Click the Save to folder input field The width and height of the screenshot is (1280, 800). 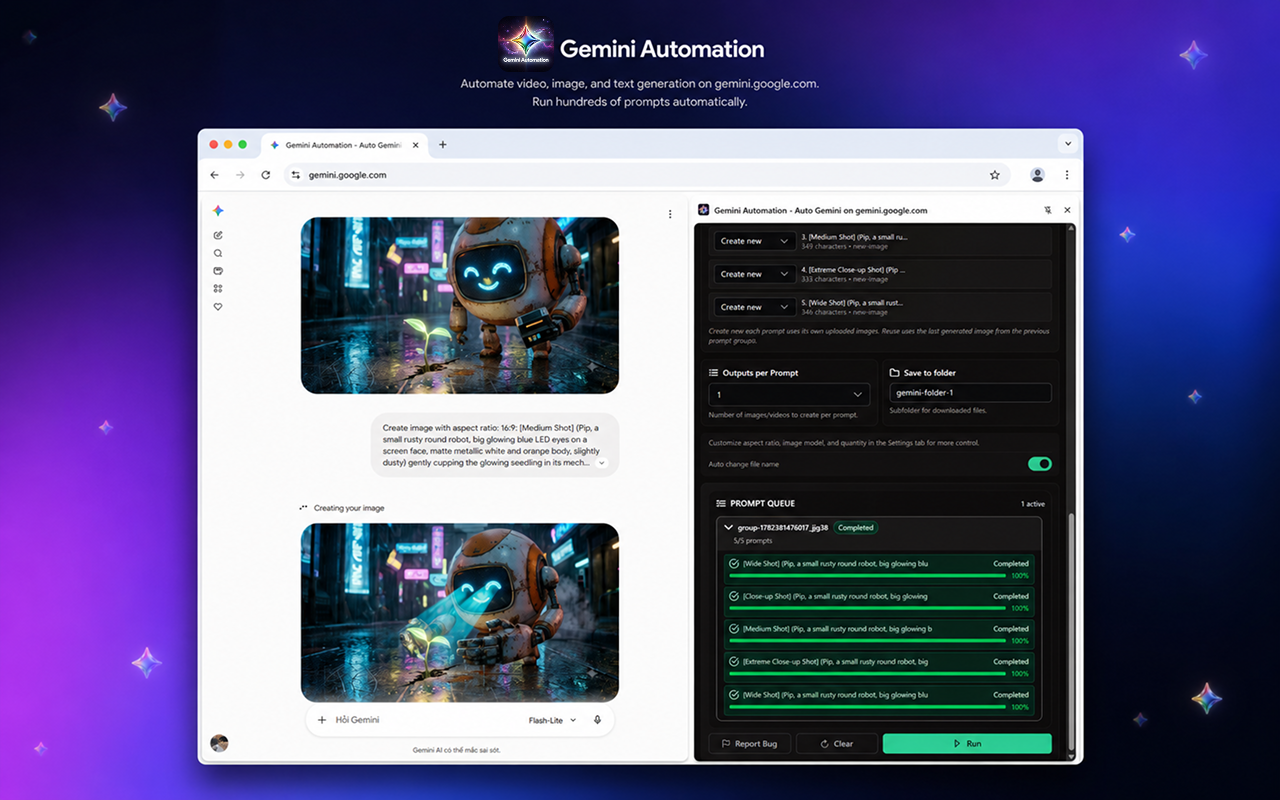tap(970, 393)
